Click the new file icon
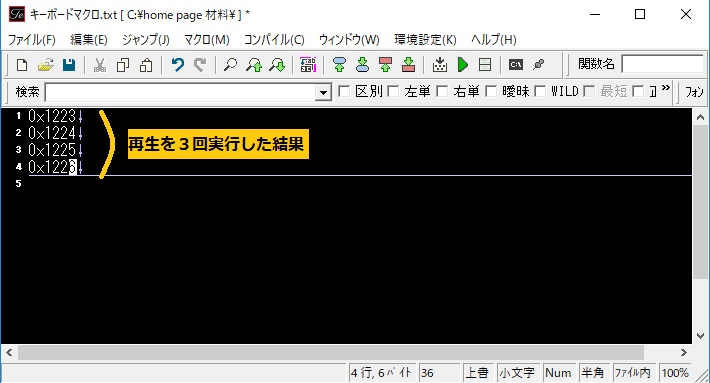The image size is (710, 383). (22, 65)
